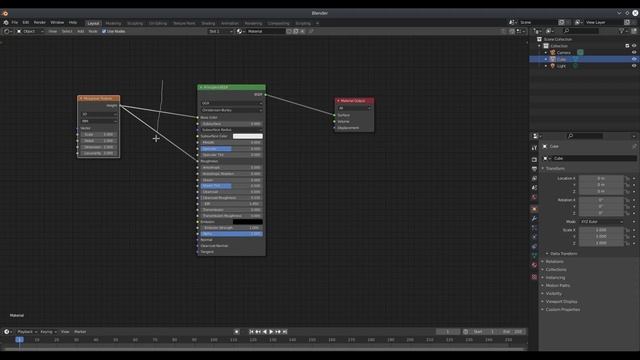Adjust the Alpha slider in Principled BSDF

click(231, 234)
